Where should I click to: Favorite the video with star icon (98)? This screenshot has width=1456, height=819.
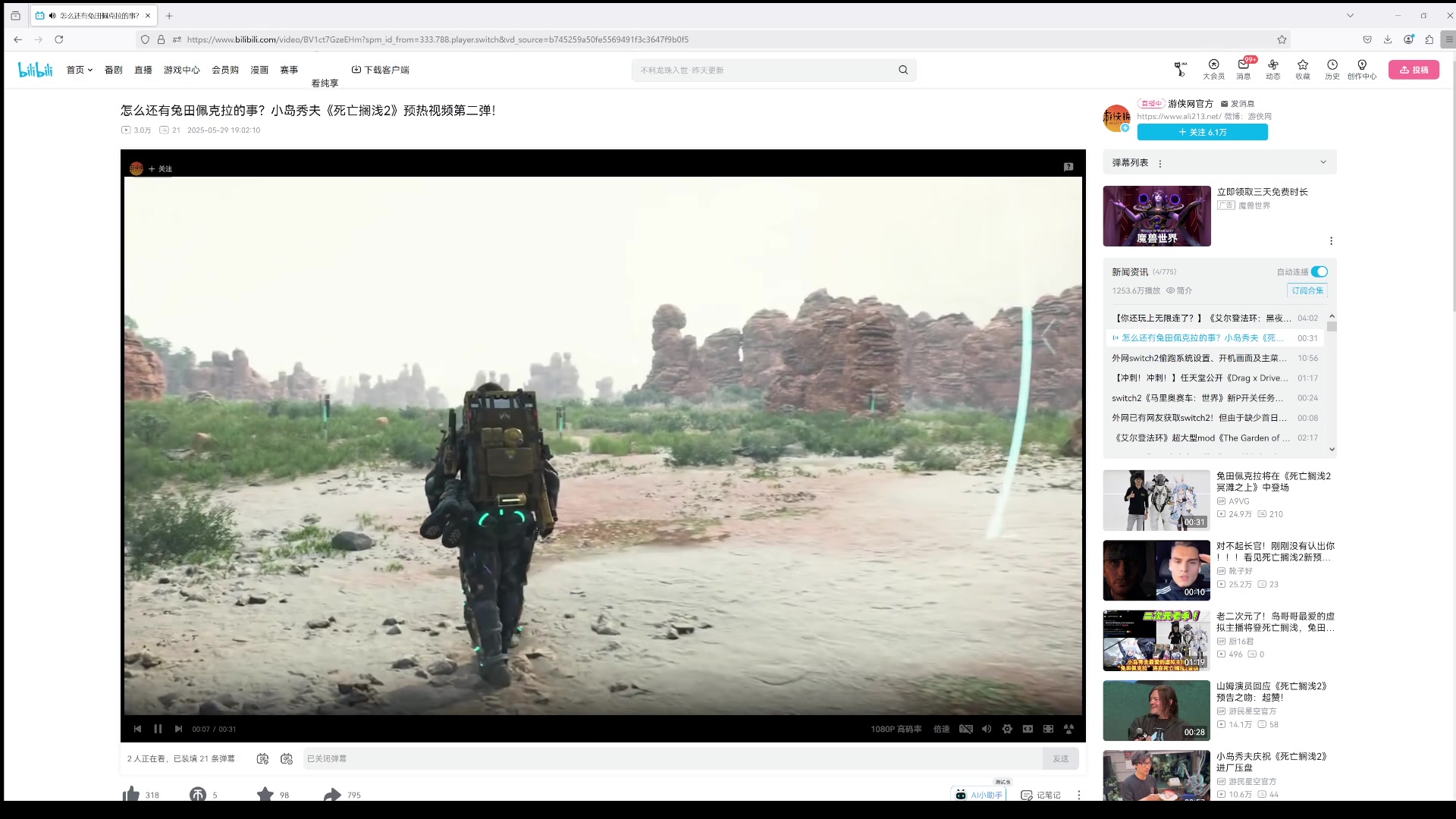pos(272,795)
